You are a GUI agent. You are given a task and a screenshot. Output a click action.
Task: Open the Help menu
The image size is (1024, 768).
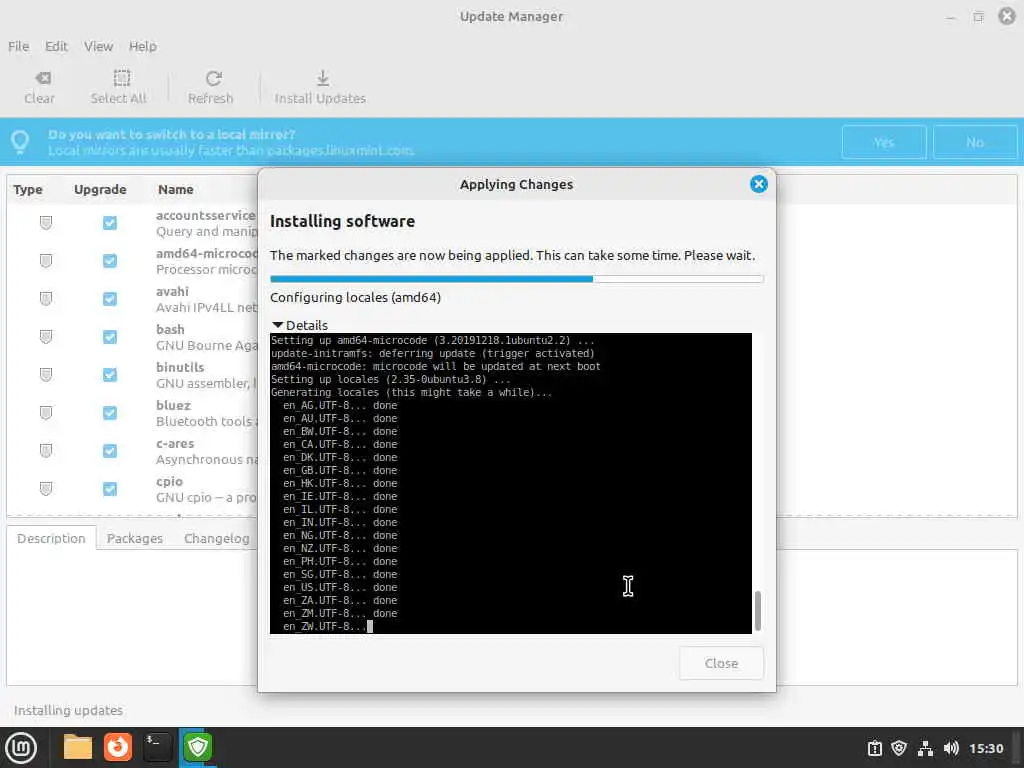click(142, 46)
